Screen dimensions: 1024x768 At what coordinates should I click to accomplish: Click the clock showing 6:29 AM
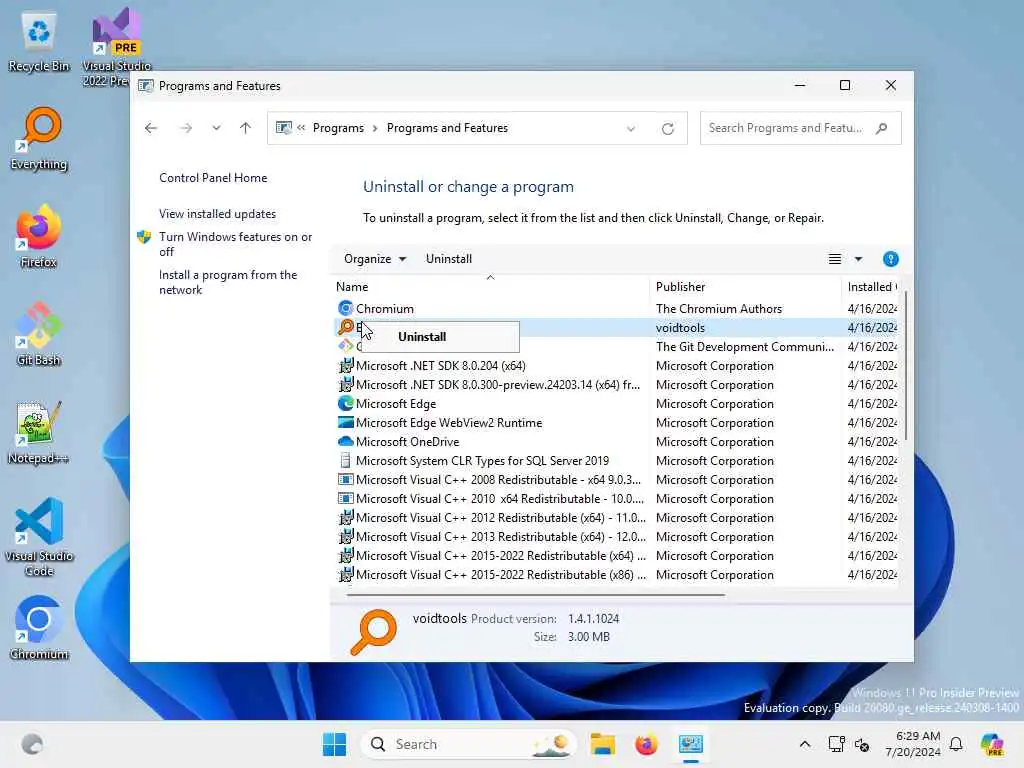(x=913, y=744)
